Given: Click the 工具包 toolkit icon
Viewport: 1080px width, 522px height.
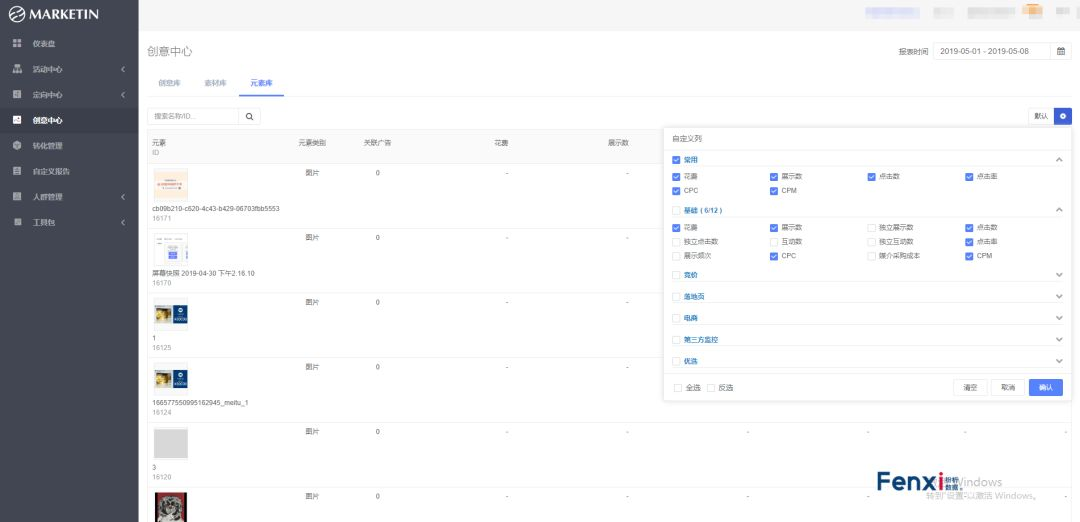Looking at the screenshot, I should tap(17, 222).
